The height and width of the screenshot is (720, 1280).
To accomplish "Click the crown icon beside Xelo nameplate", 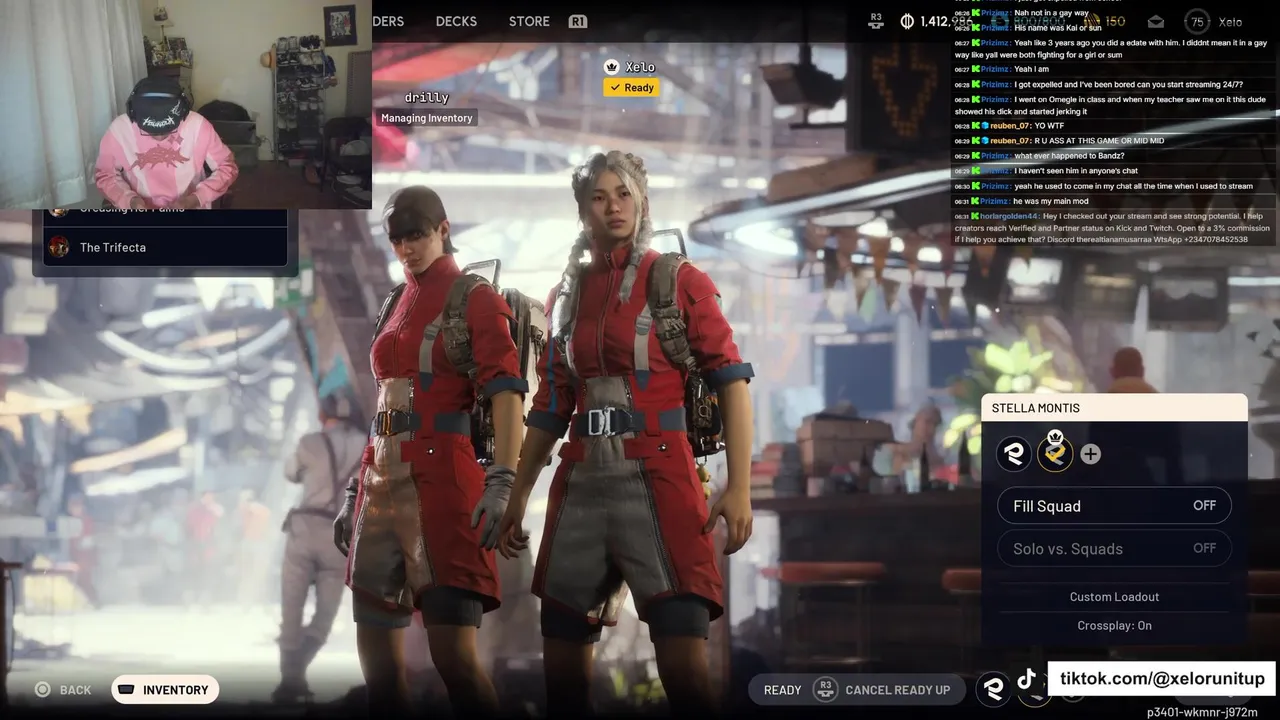I will (612, 67).
